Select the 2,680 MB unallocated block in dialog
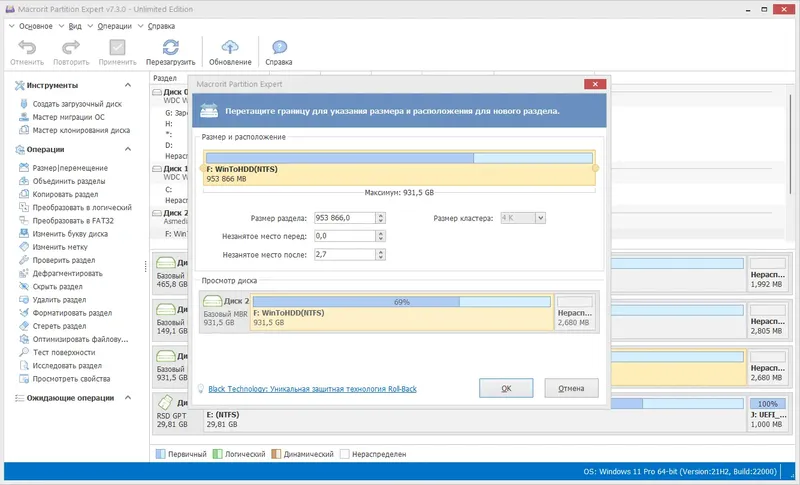Screen dimensions: 800x485 coord(575,312)
